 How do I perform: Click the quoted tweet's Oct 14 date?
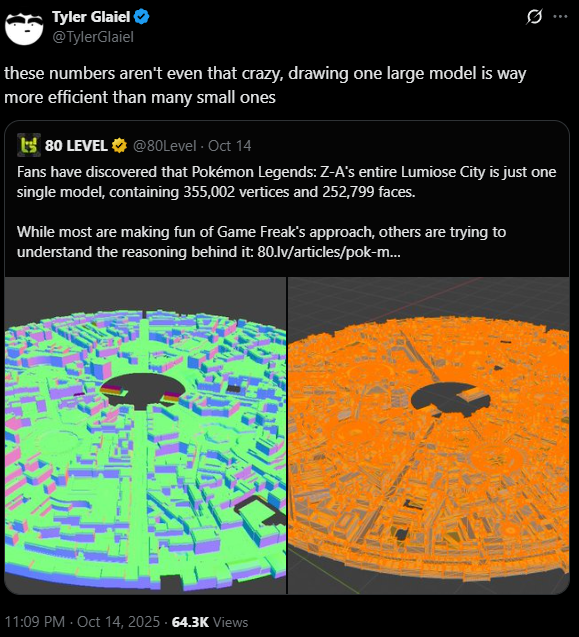(230, 146)
